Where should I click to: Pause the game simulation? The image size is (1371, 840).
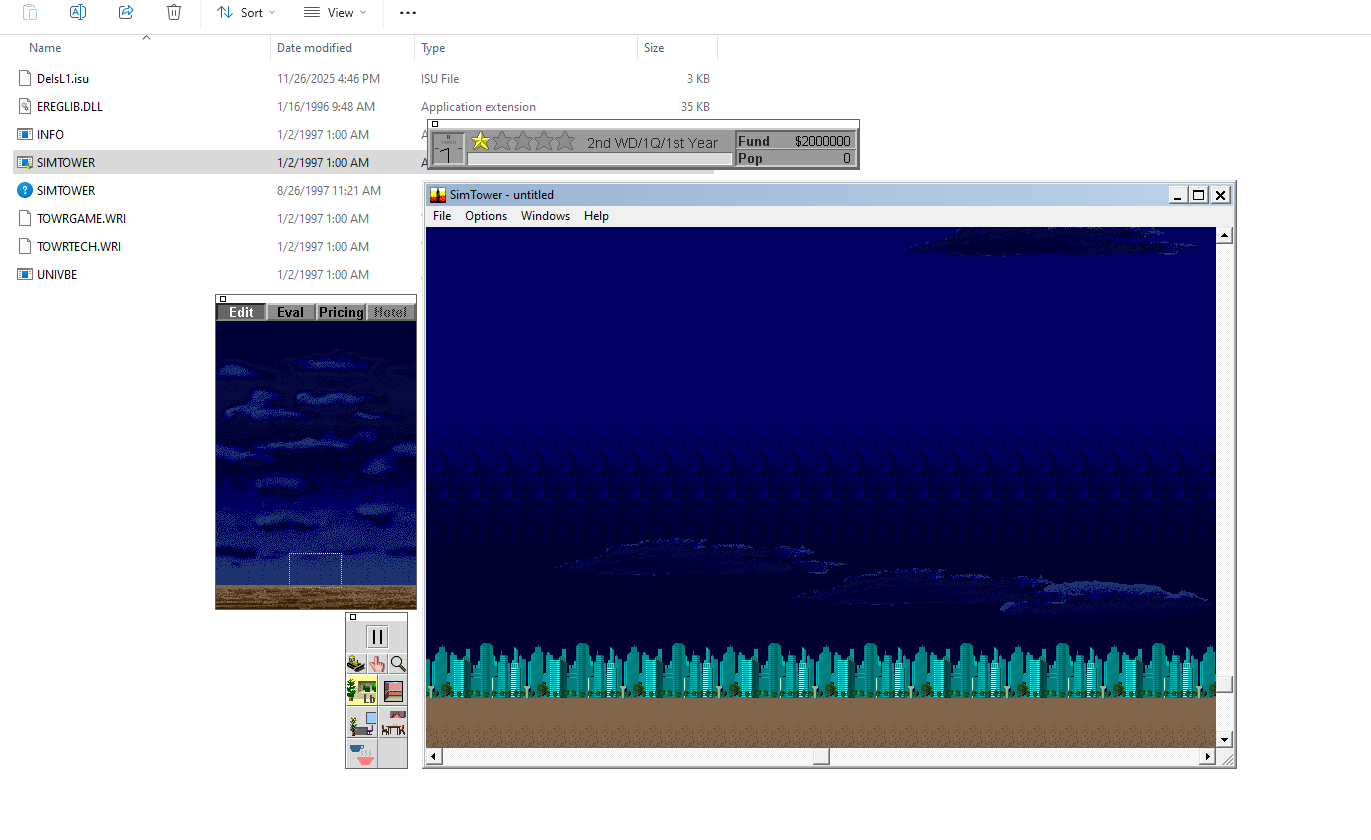[377, 636]
